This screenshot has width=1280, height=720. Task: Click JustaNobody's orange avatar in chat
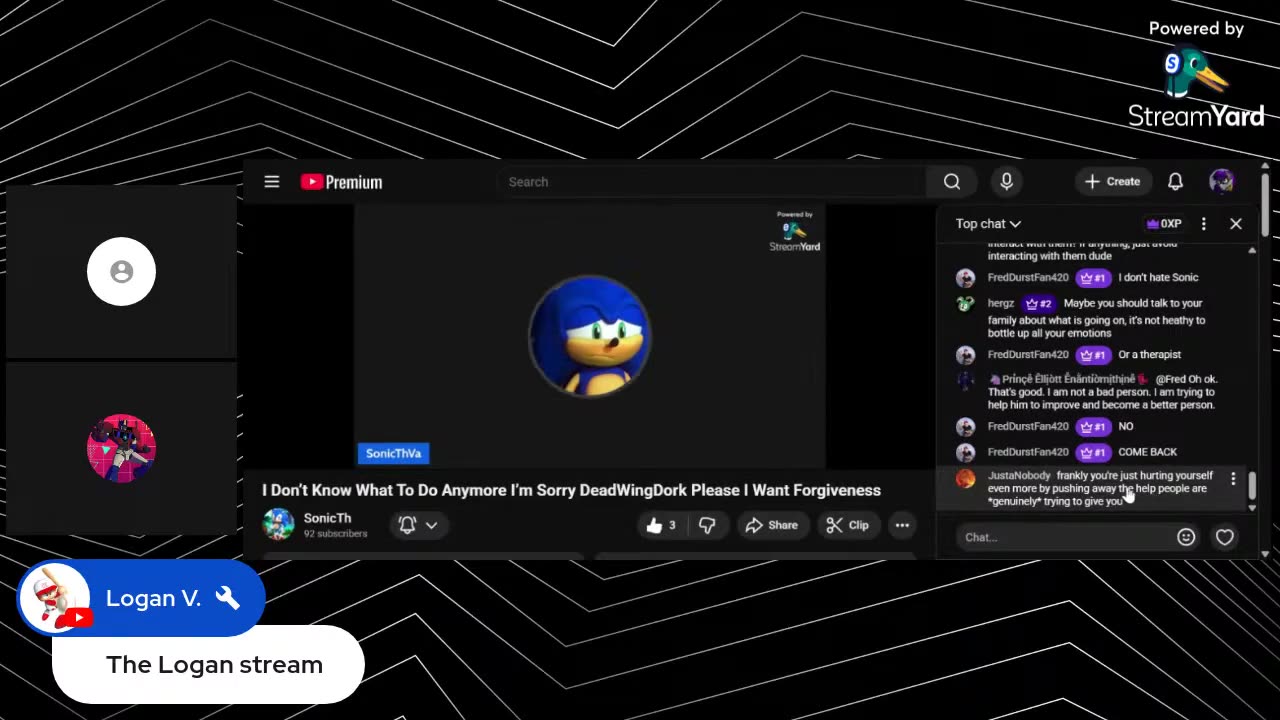tap(965, 479)
